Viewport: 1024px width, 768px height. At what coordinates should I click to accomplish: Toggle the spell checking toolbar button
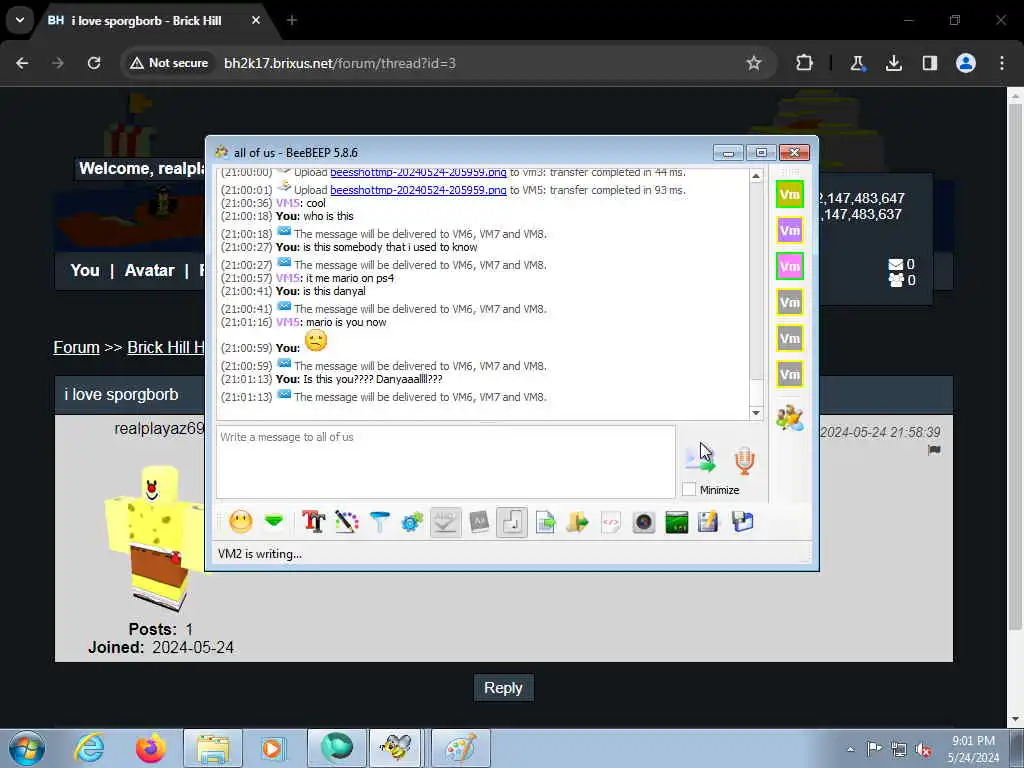tap(445, 522)
